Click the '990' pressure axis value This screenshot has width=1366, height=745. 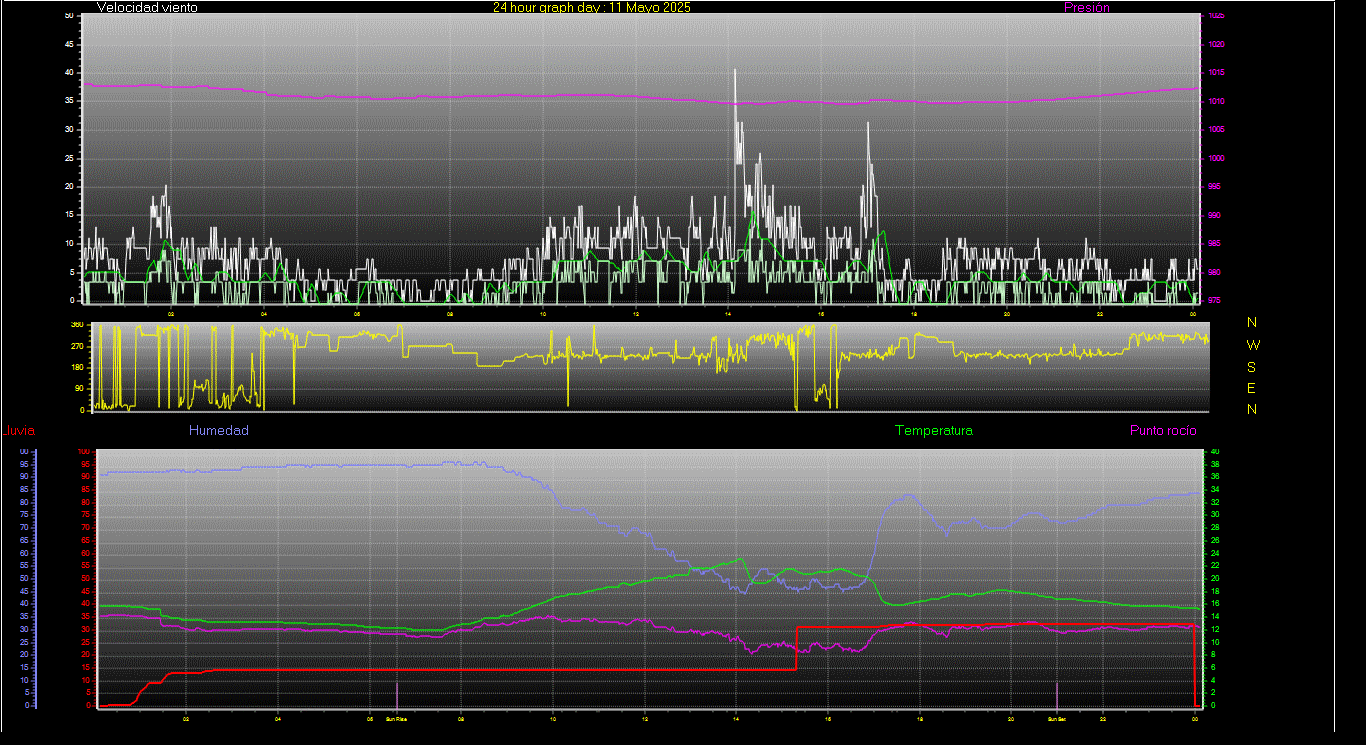(1214, 215)
